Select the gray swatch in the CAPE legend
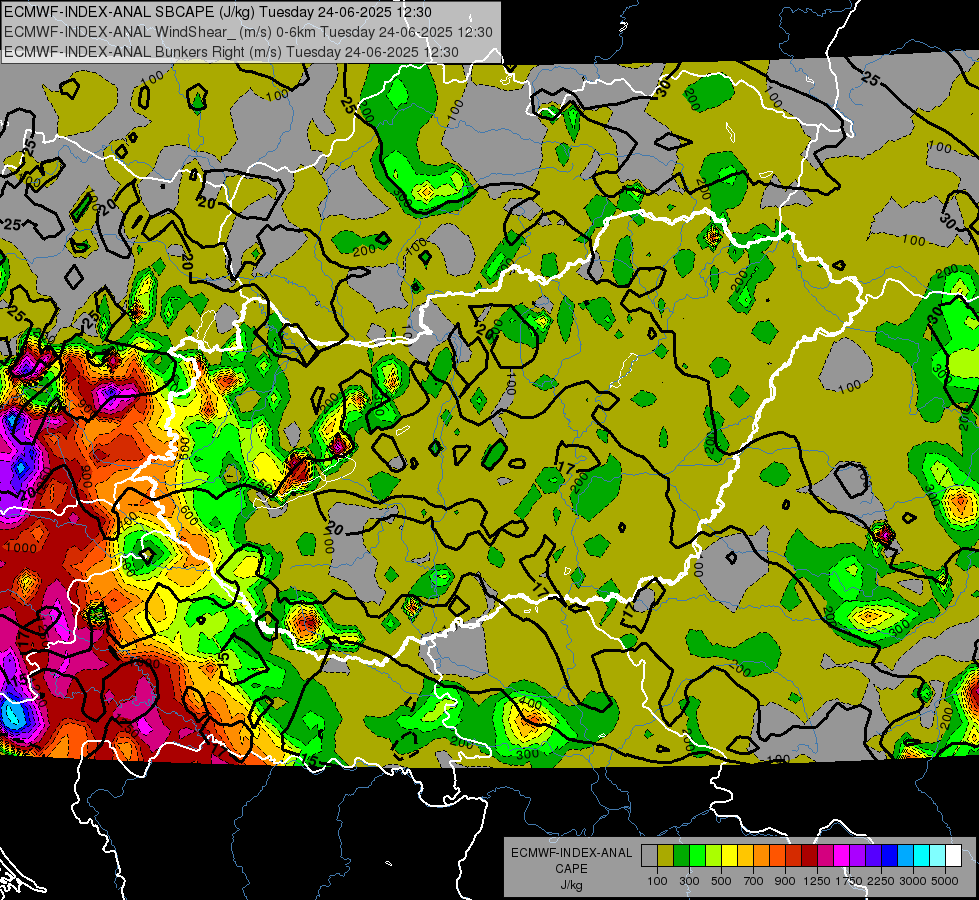Image resolution: width=979 pixels, height=900 pixels. point(649,855)
